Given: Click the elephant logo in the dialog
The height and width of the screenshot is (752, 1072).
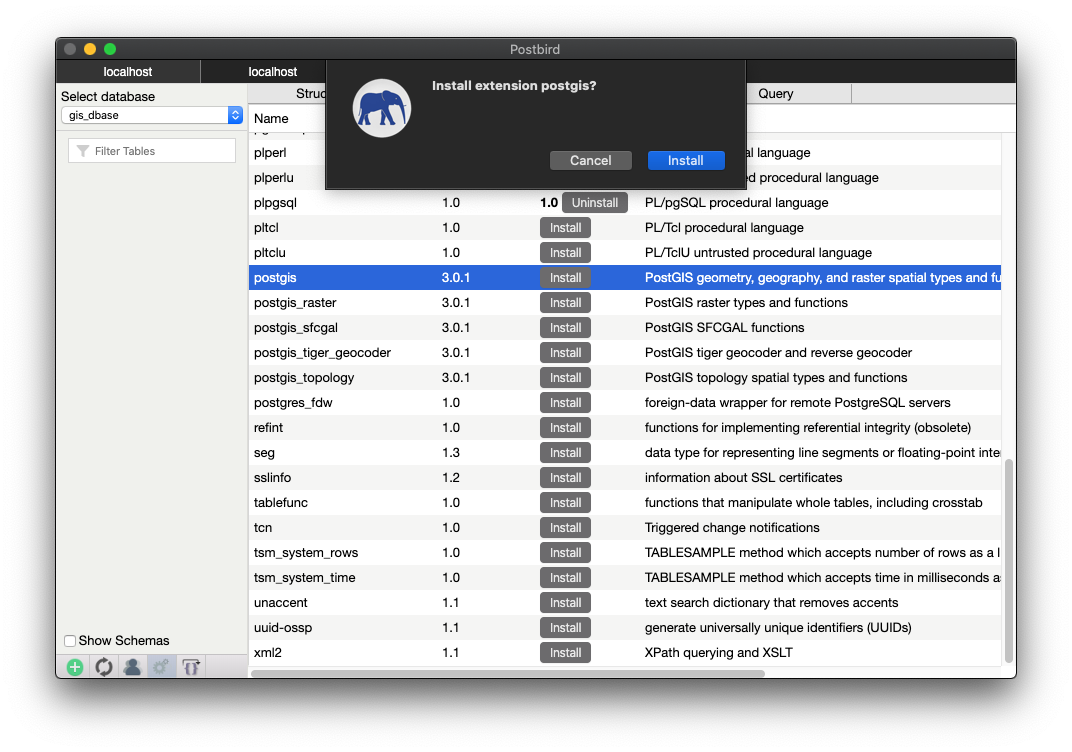Looking at the screenshot, I should point(382,108).
